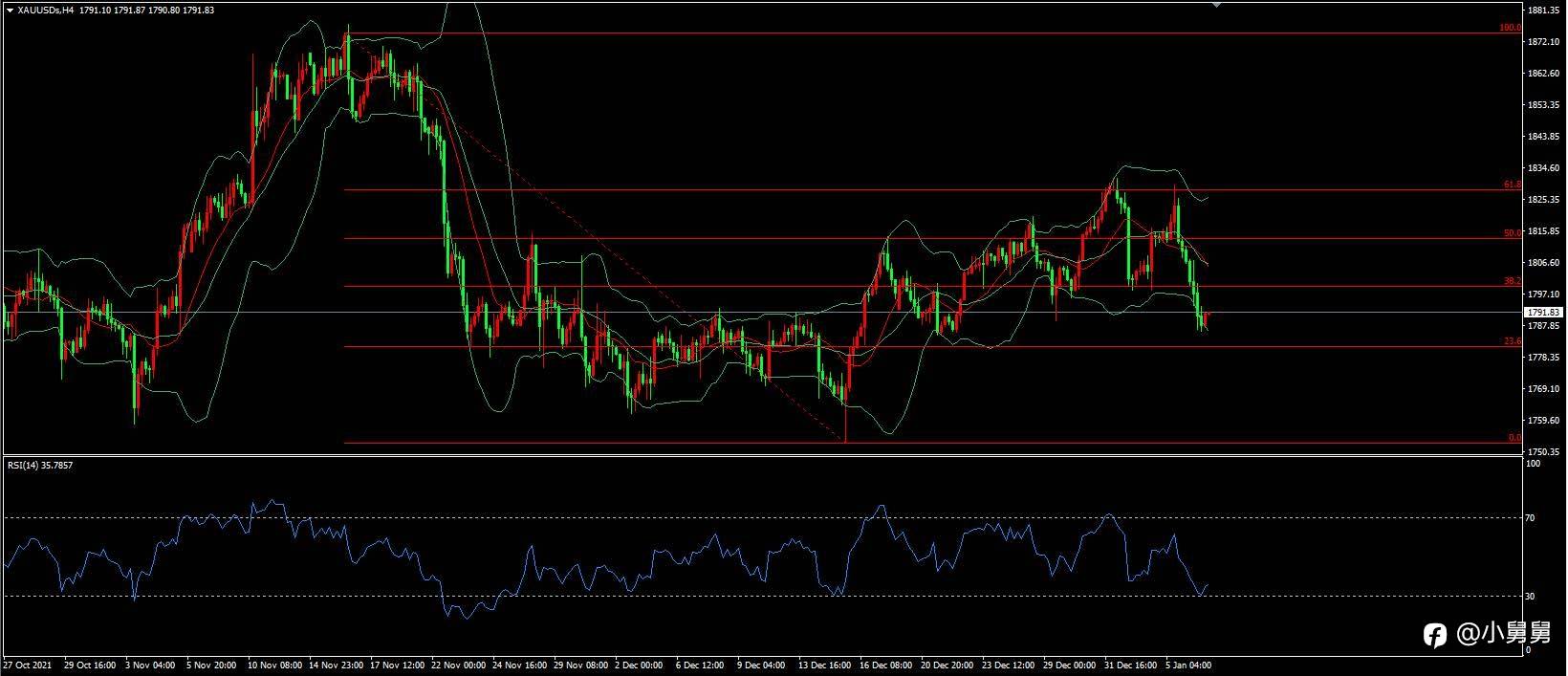This screenshot has height=676, width=1568.
Task: Click the 1791.83 current price tag
Action: (x=1544, y=313)
